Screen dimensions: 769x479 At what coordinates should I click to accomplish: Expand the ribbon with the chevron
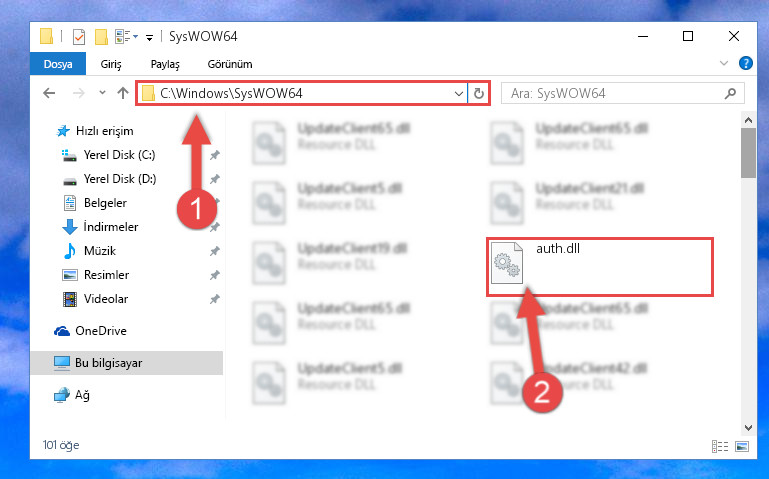click(x=723, y=63)
